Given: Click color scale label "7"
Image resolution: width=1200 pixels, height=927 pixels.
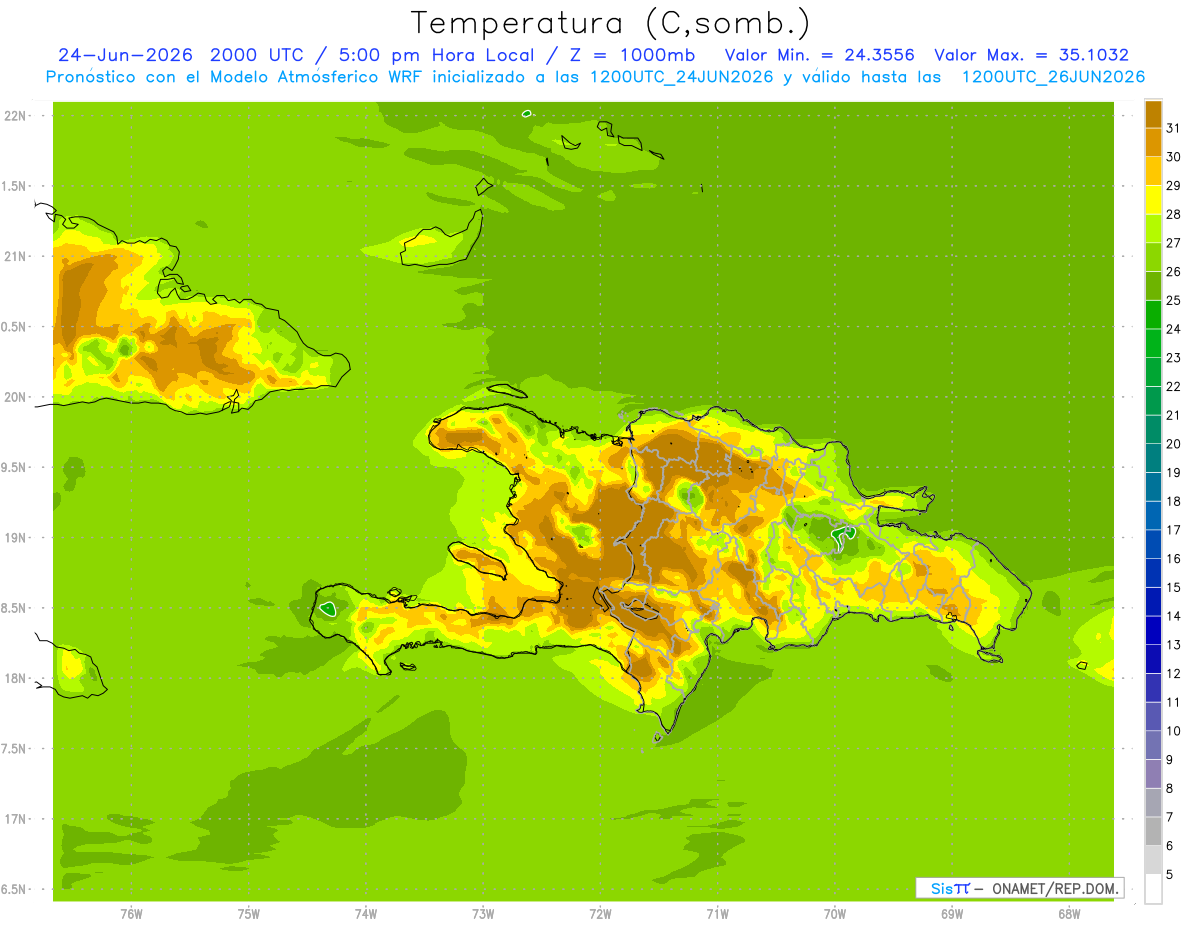Looking at the screenshot, I should (1170, 817).
